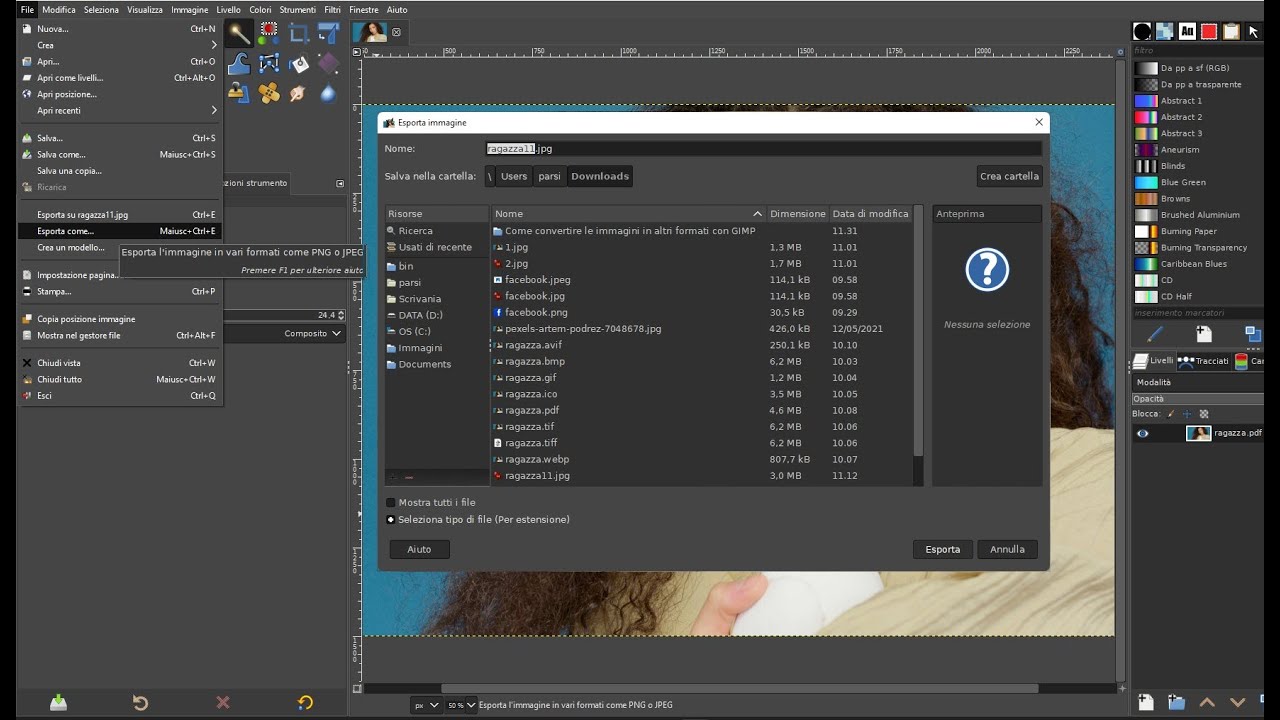The width and height of the screenshot is (1280, 720).
Task: Select the Fuzzy Select magic wand tool
Action: (x=238, y=34)
